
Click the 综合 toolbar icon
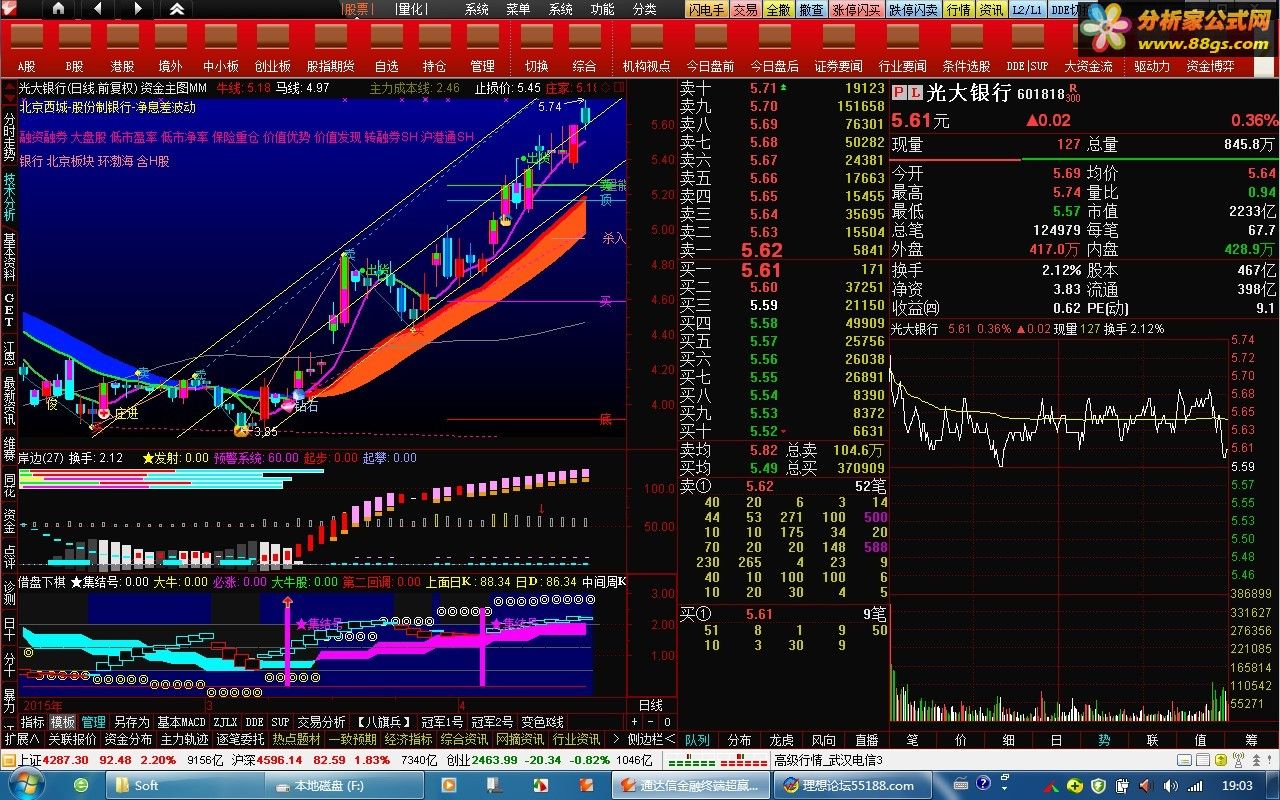(x=584, y=48)
